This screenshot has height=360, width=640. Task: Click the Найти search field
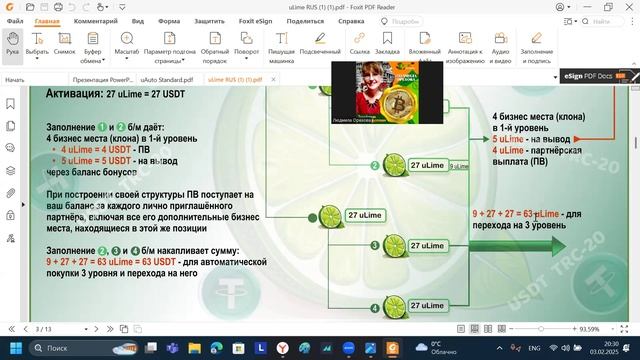click(602, 21)
